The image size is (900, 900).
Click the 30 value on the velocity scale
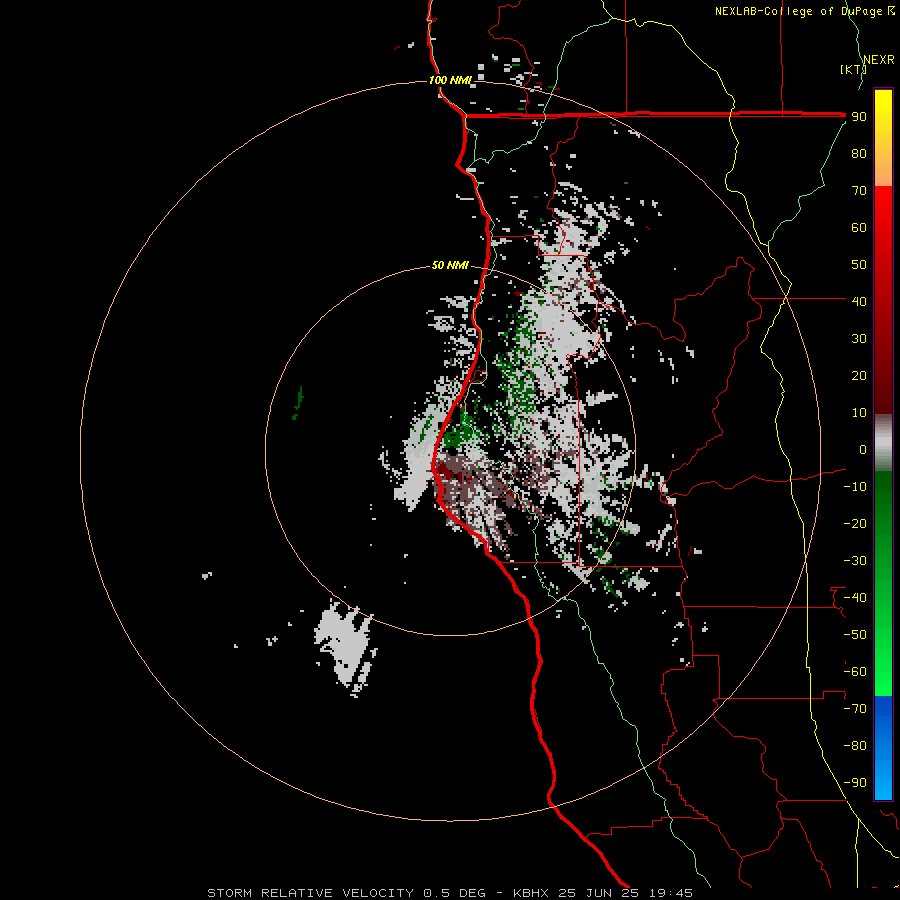point(859,339)
